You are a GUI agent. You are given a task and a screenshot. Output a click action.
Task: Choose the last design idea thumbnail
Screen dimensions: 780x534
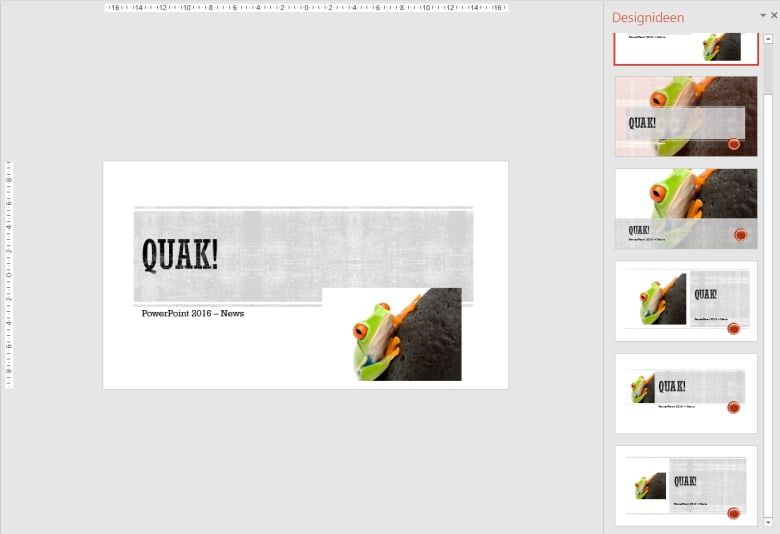coord(686,486)
